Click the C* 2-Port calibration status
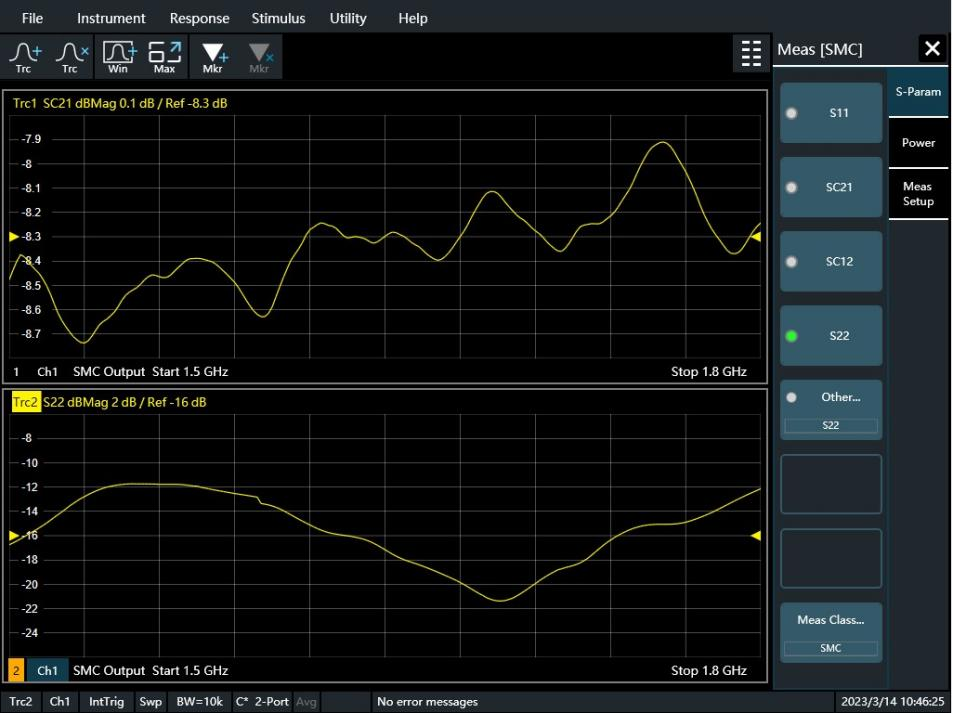The height and width of the screenshot is (713, 953). click(262, 701)
